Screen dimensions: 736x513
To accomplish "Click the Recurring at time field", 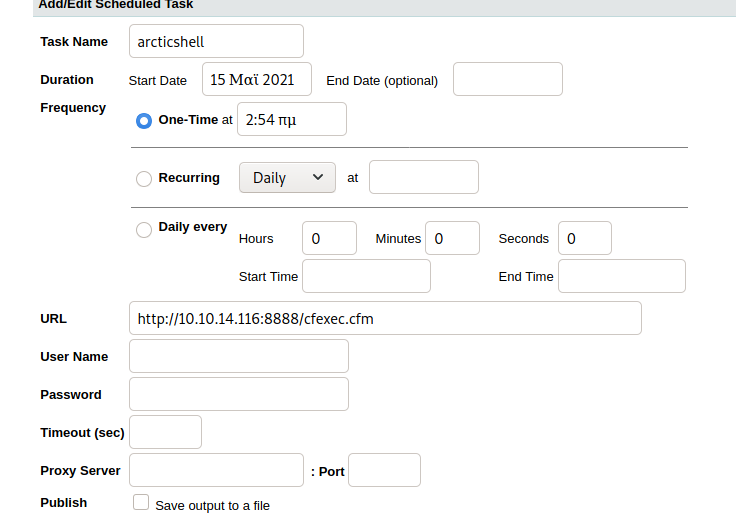I will pyautogui.click(x=424, y=177).
